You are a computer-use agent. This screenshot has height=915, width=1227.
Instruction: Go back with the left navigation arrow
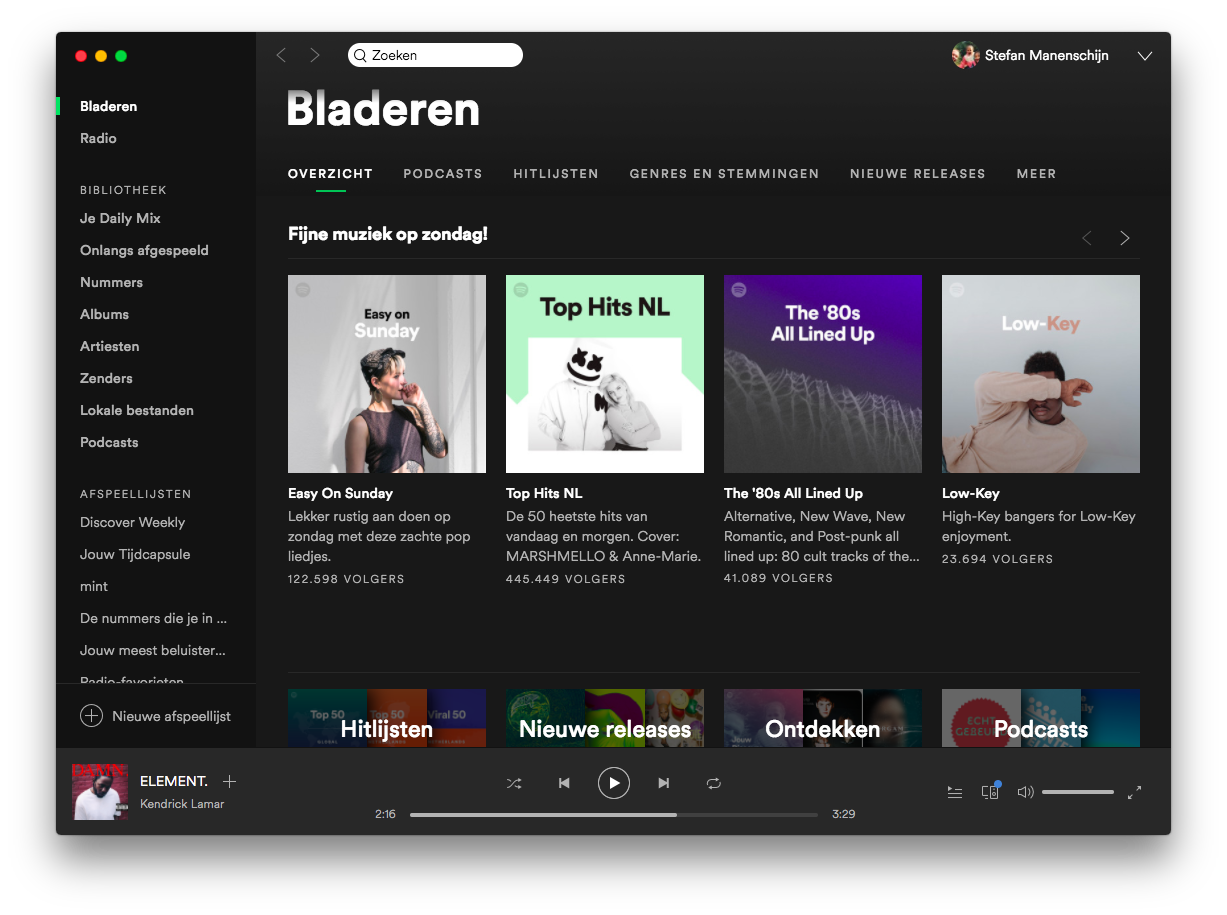coord(281,55)
